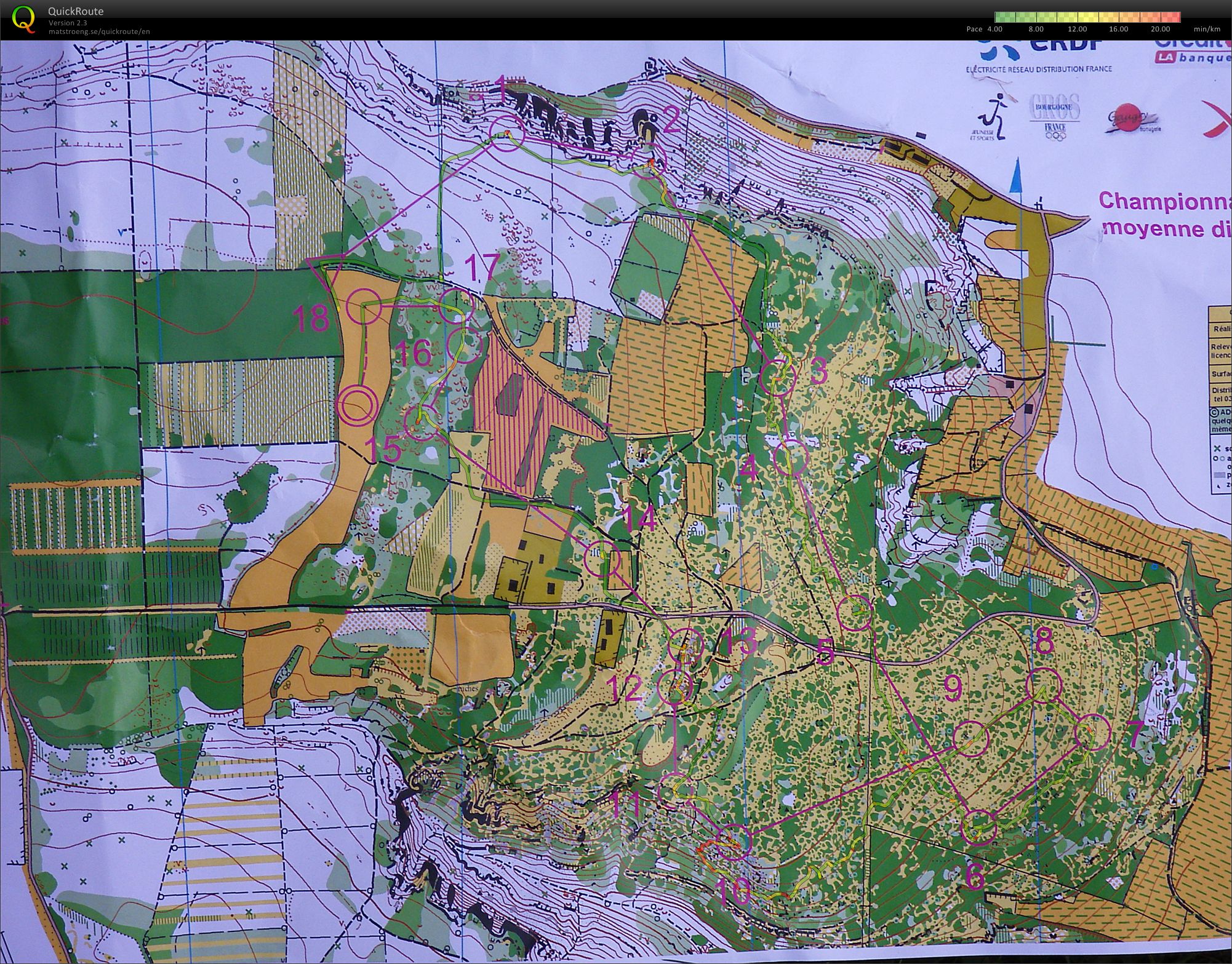
Task: Select the "Version 2.3" text
Action: coord(68,23)
